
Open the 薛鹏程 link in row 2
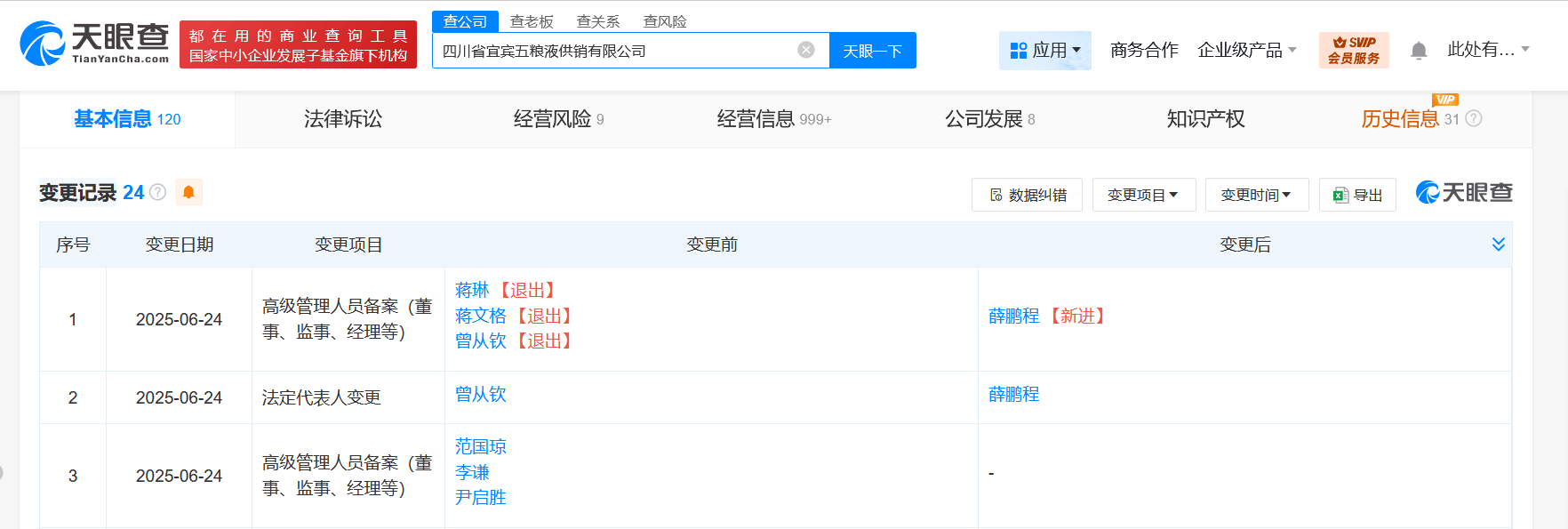pos(1013,394)
